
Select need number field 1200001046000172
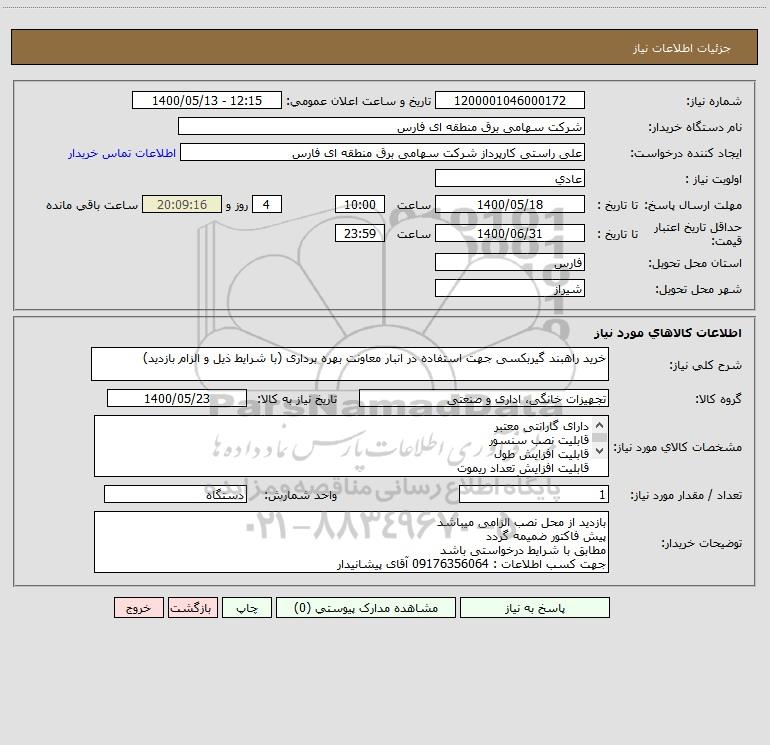(x=510, y=100)
